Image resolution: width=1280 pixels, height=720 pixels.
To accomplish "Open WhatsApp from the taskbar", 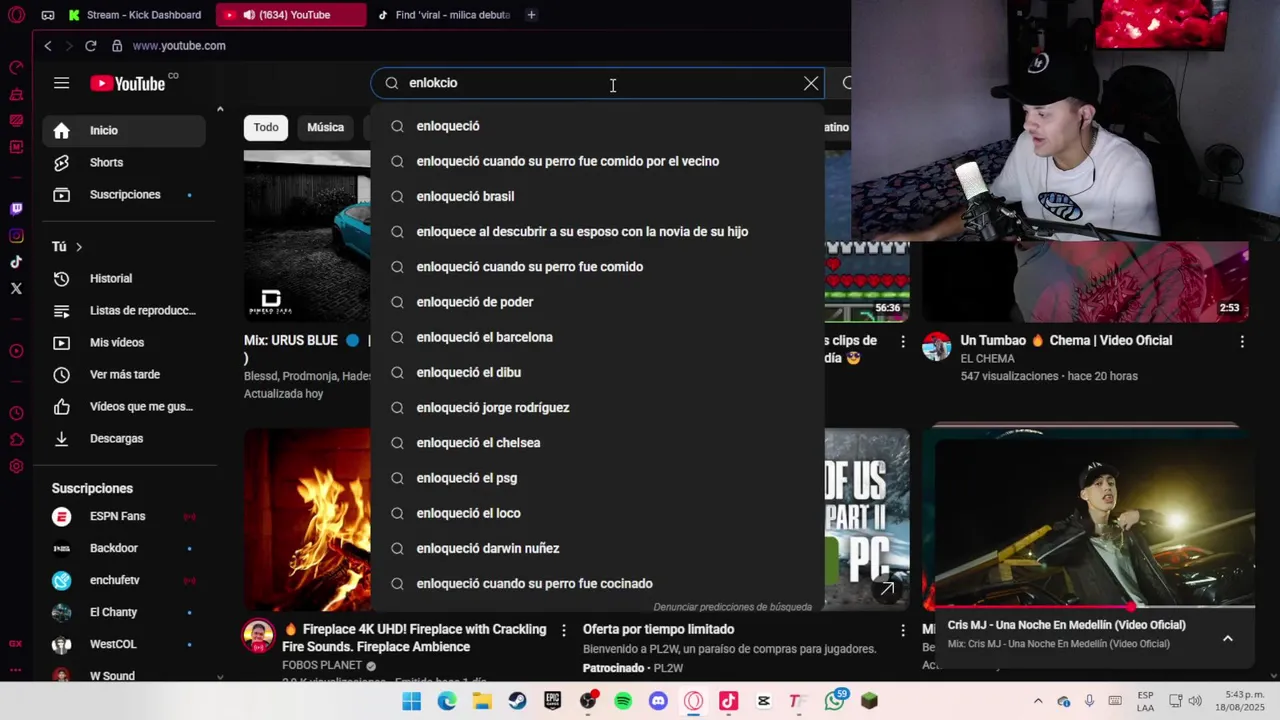I will [835, 701].
